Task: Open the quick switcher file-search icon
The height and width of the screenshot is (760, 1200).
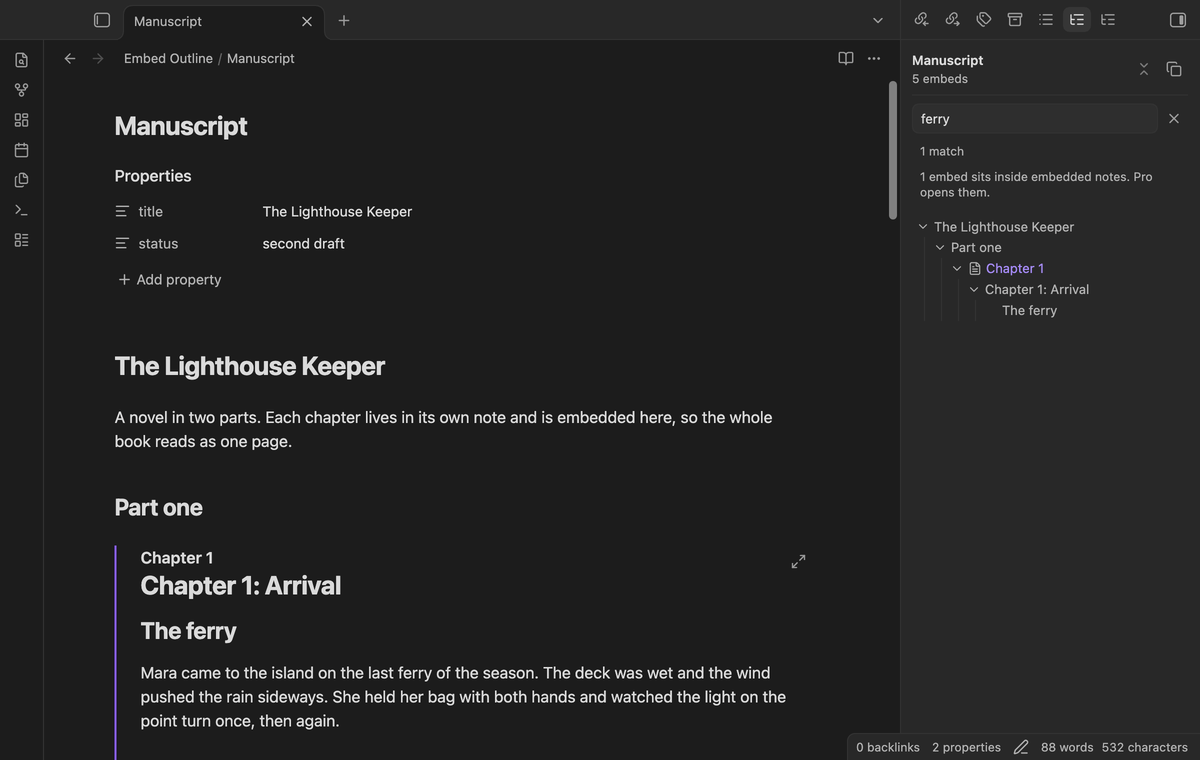Action: pyautogui.click(x=21, y=60)
